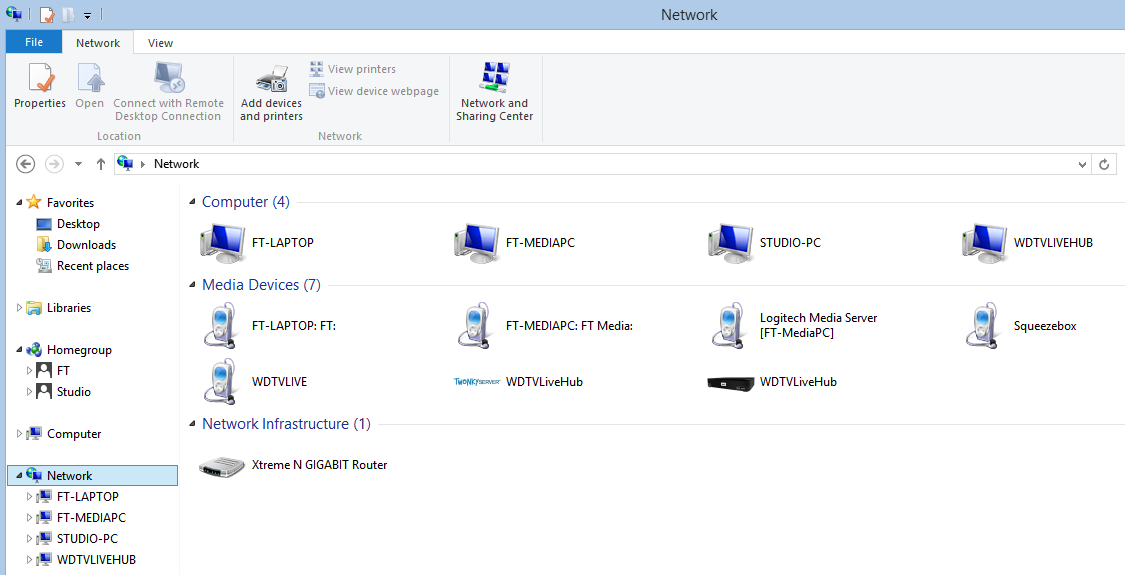The width and height of the screenshot is (1125, 575).
Task: Click the Network address bar field
Action: [600, 164]
